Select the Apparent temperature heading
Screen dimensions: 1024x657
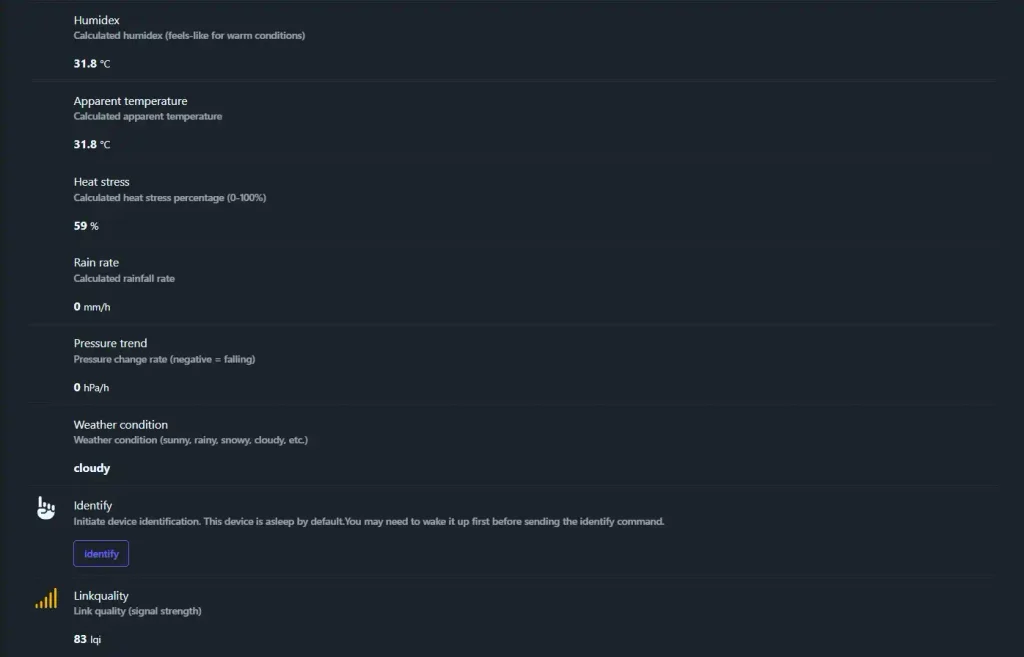[131, 101]
